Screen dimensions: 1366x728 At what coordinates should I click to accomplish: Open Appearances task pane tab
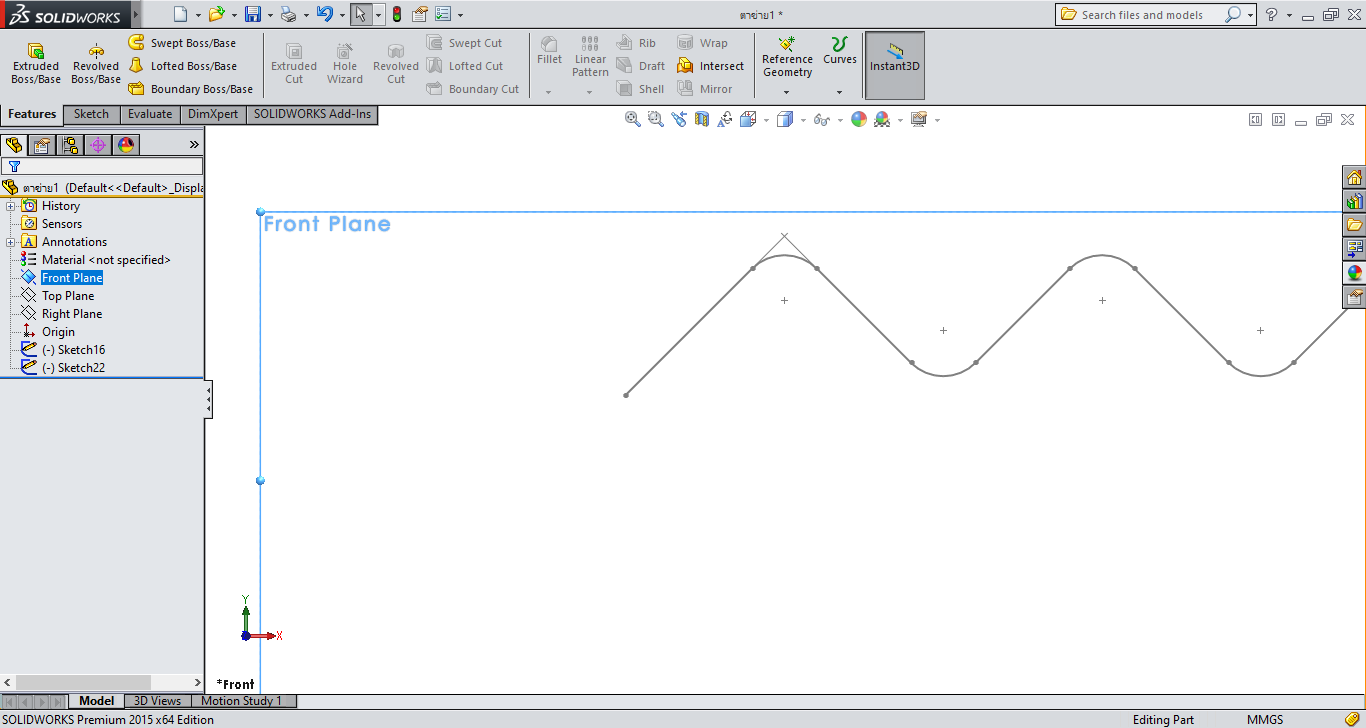click(x=1355, y=273)
